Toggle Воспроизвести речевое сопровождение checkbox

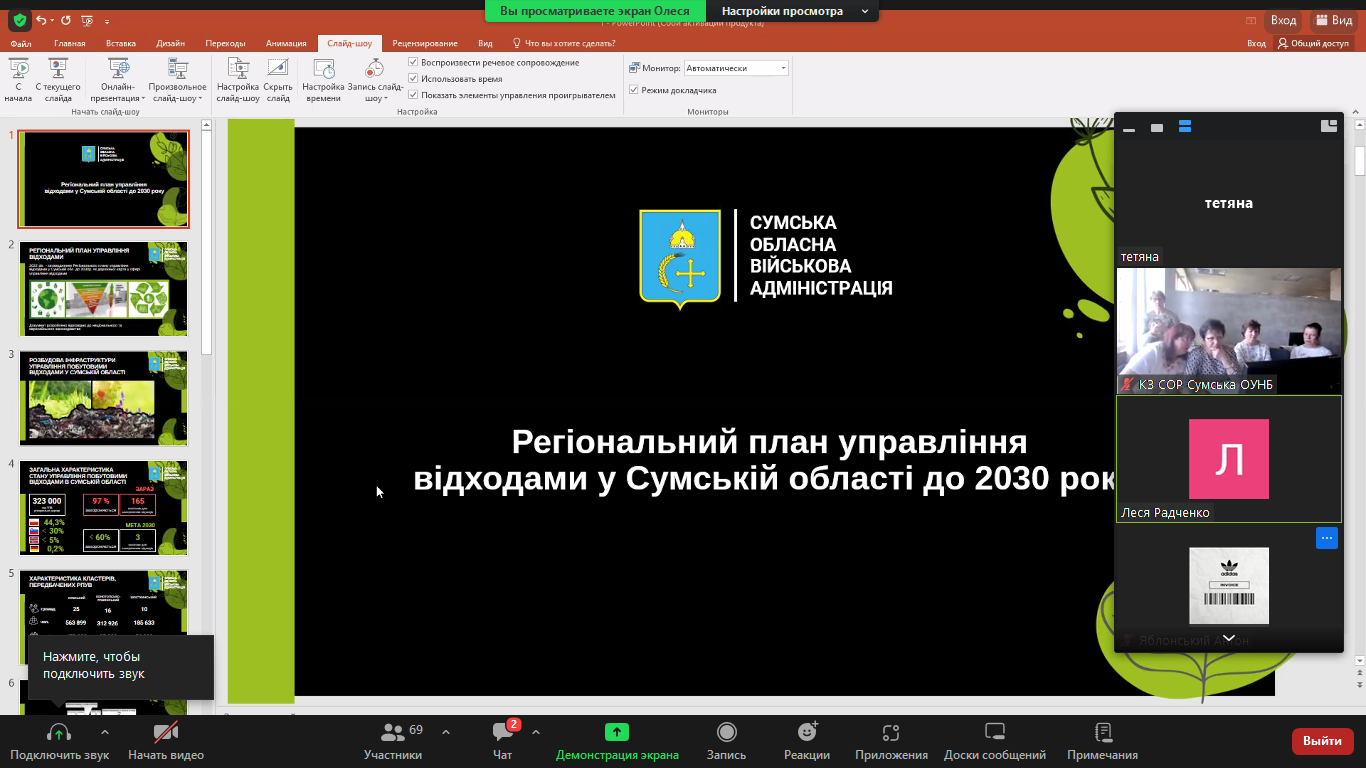click(414, 63)
